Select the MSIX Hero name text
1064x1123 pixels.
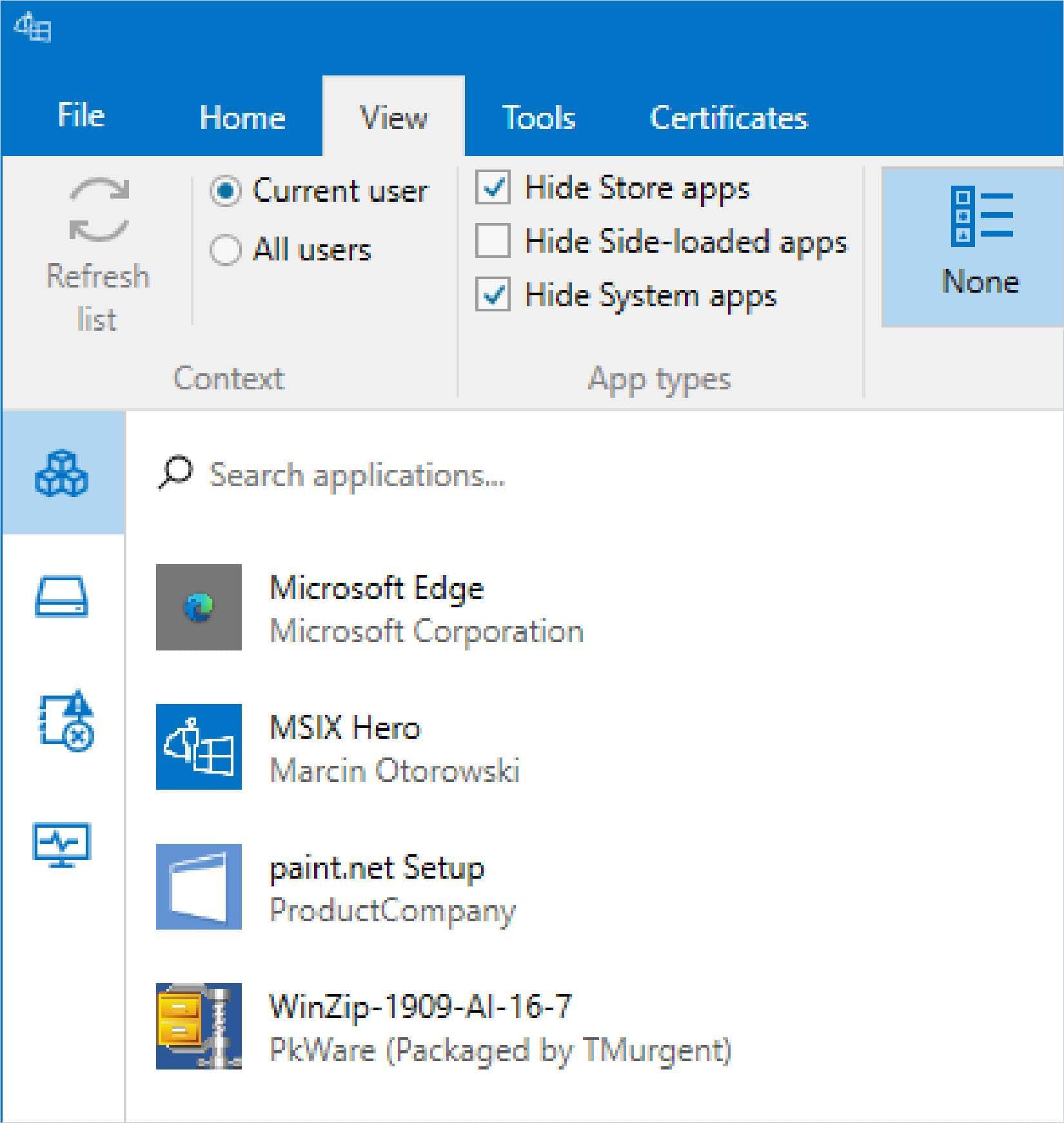pos(345,728)
